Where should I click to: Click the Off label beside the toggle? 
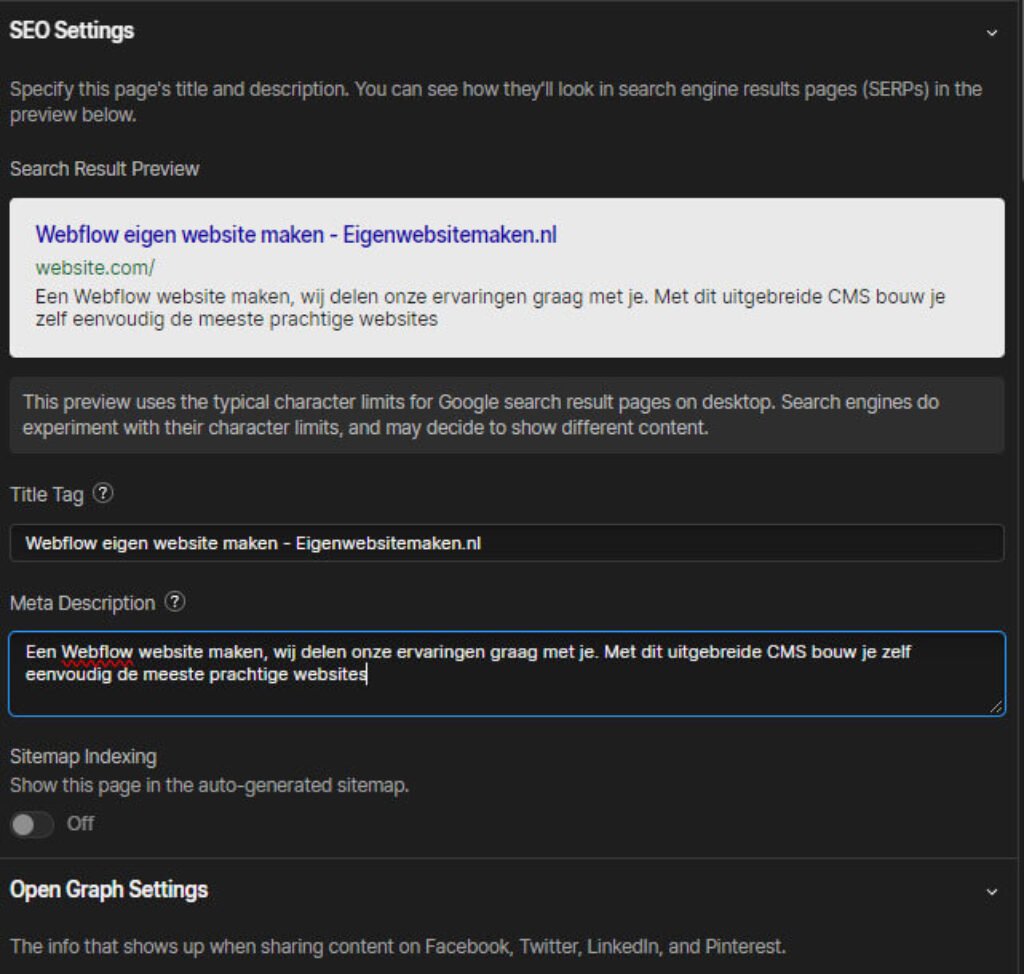coord(80,824)
